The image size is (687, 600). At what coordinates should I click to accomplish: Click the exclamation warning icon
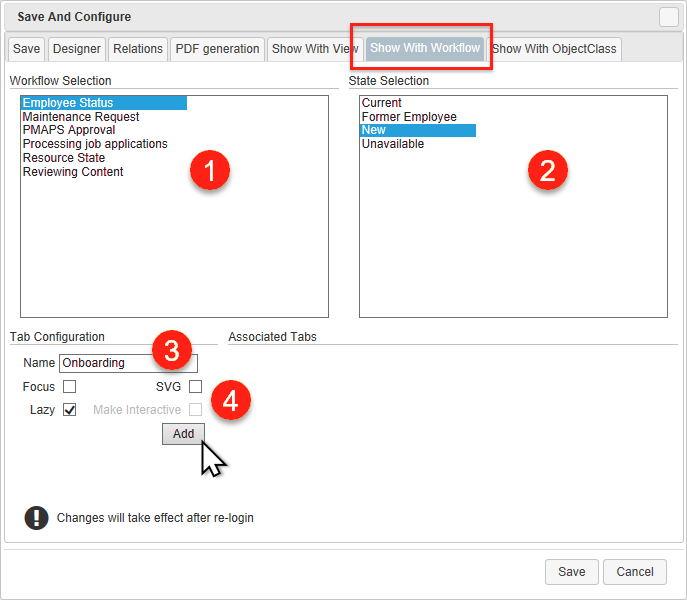pos(36,518)
